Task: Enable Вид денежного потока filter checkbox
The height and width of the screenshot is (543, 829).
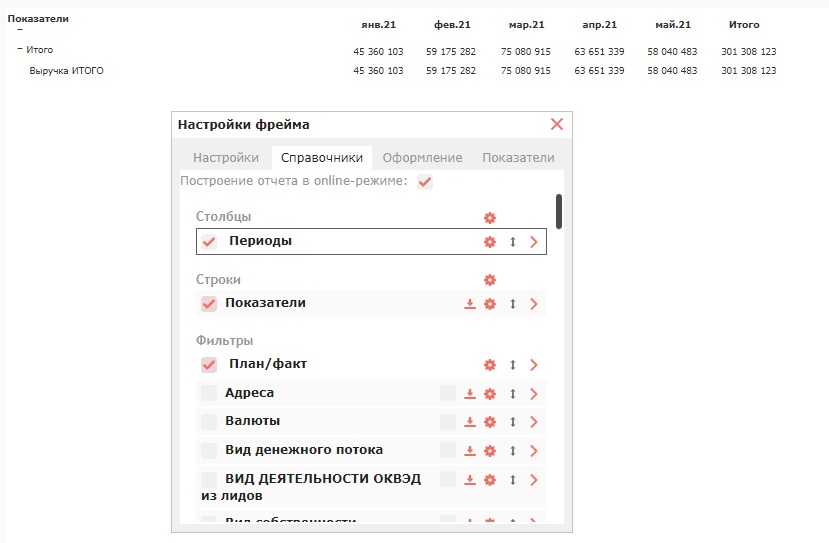Action: click(x=209, y=450)
